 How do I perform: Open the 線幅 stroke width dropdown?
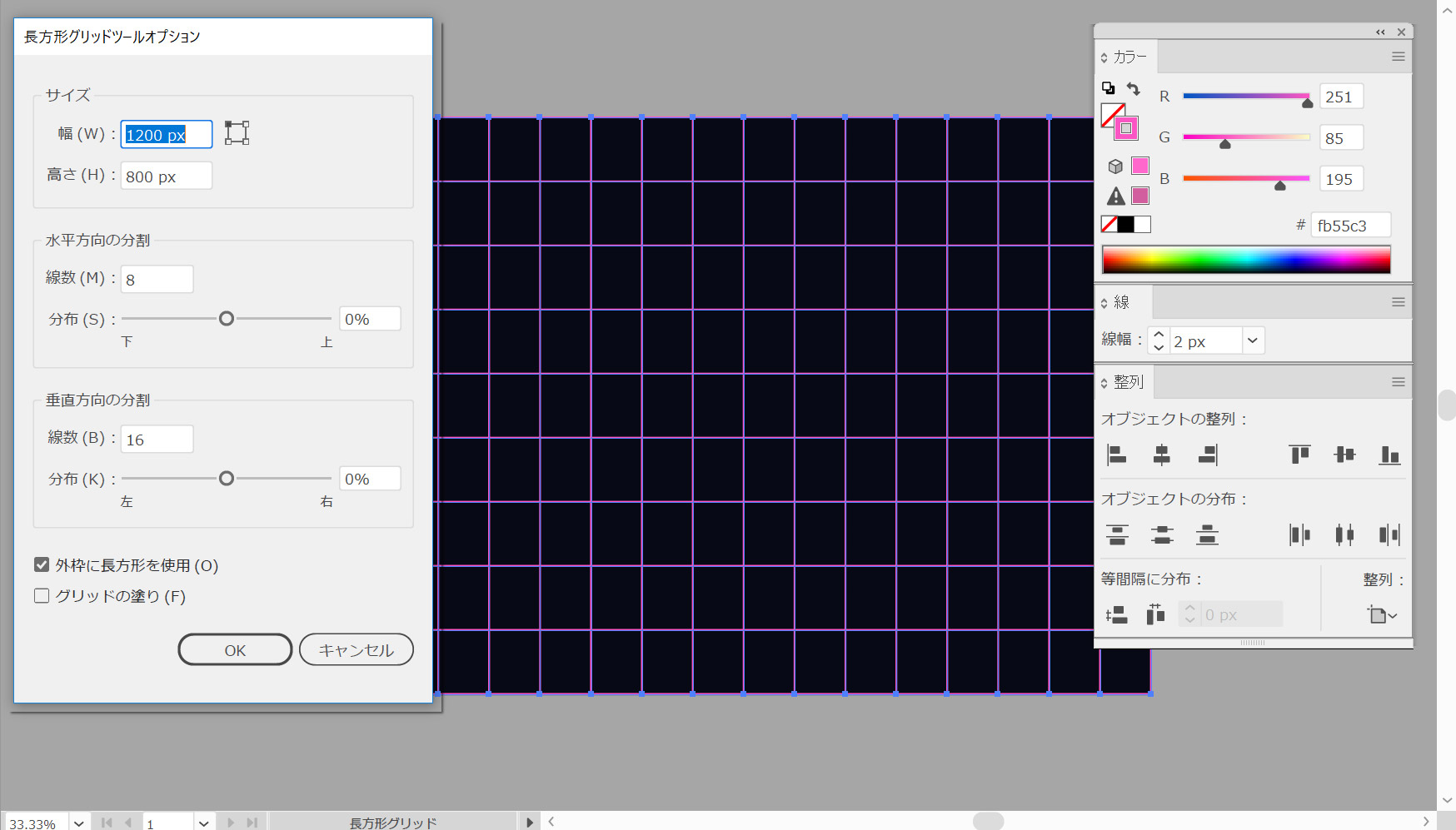1252,340
